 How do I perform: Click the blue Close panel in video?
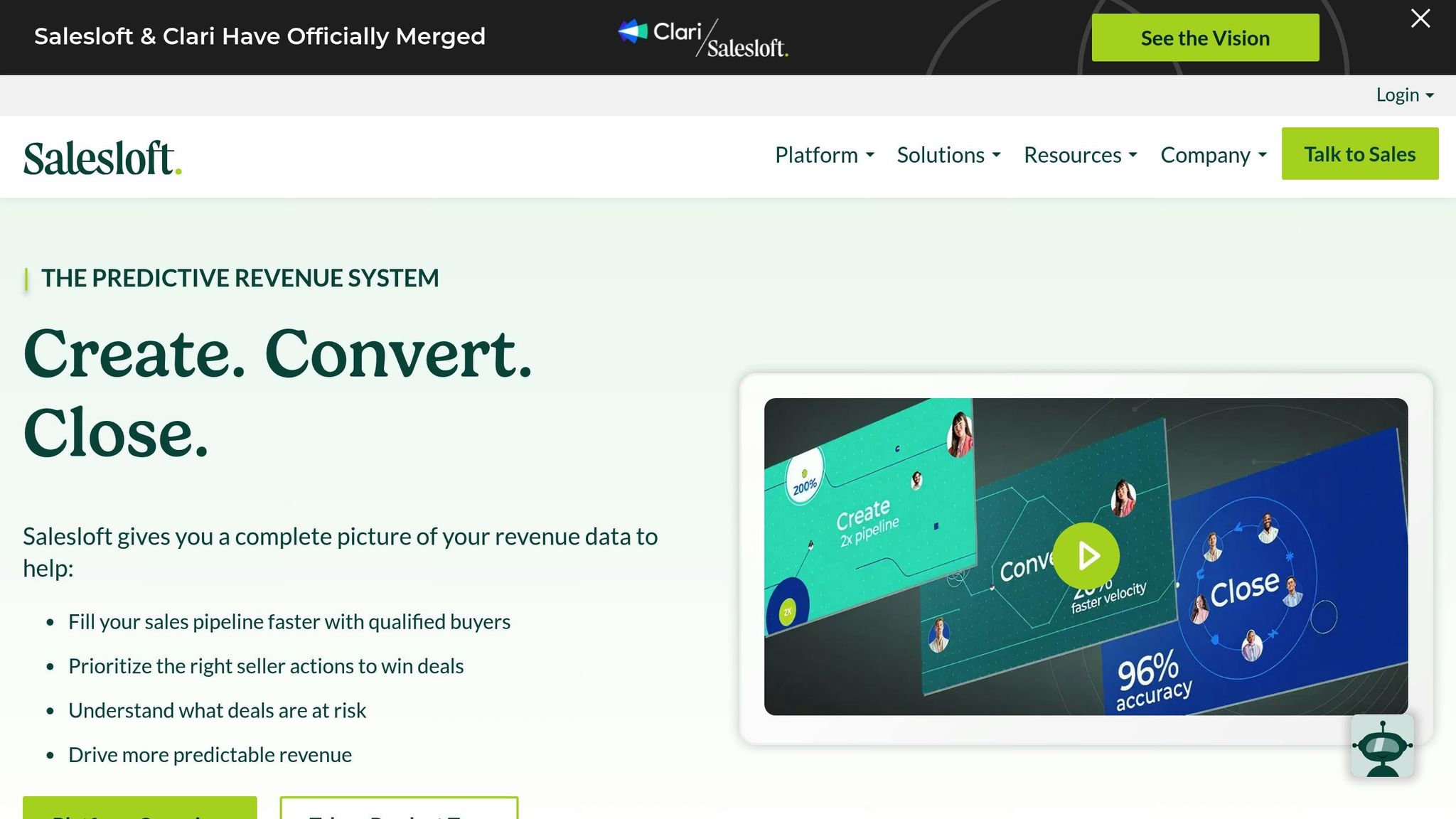(1244, 589)
